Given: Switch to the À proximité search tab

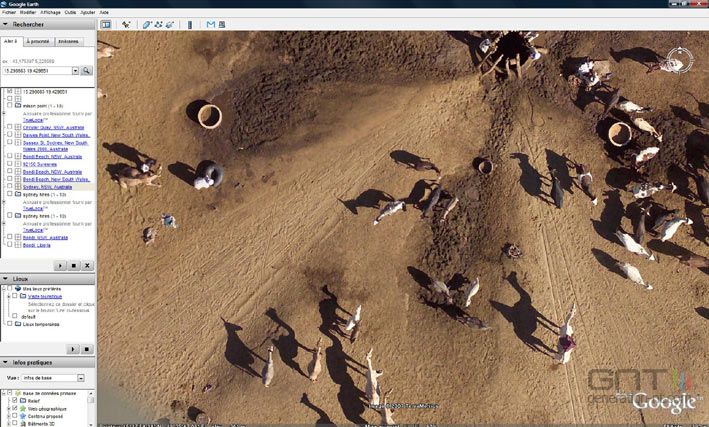Looking at the screenshot, I should [38, 42].
